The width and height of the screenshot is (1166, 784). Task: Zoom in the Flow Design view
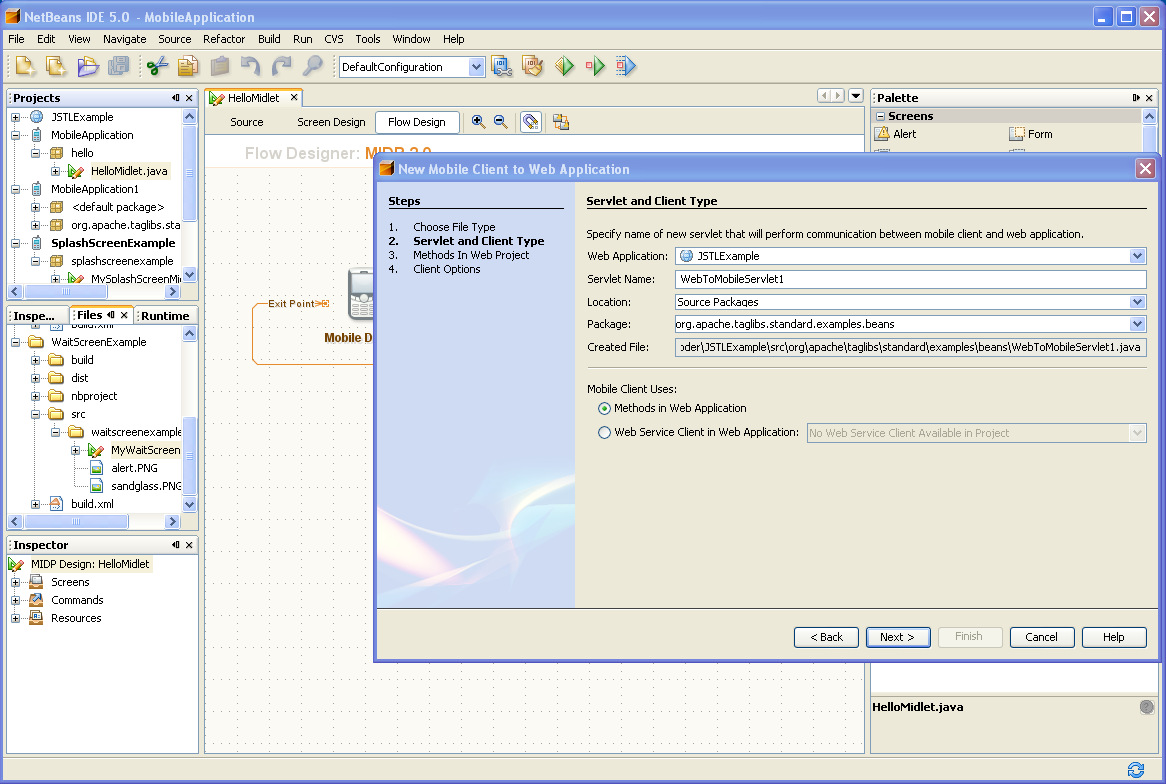(x=478, y=122)
